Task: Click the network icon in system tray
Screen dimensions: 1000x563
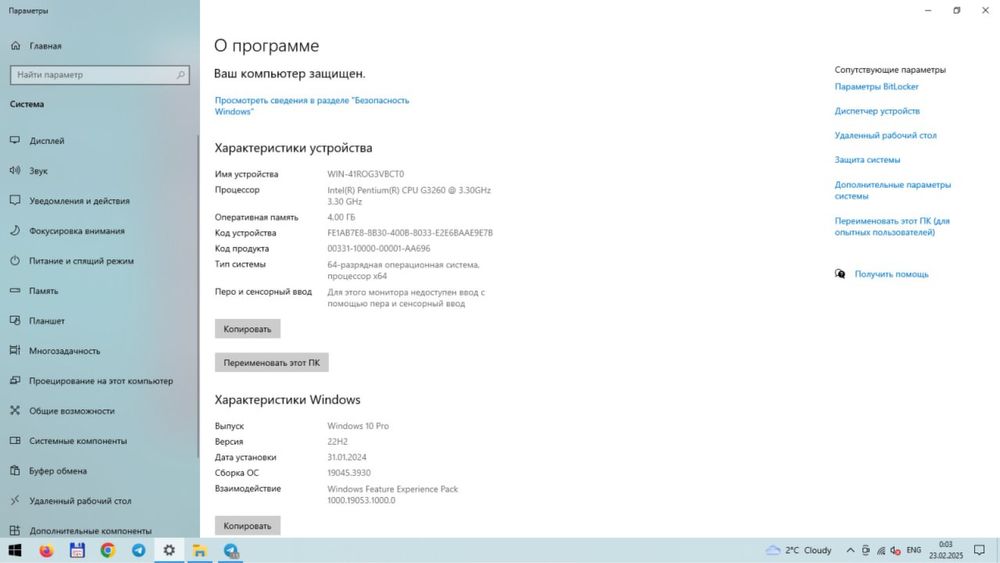Action: [x=881, y=550]
